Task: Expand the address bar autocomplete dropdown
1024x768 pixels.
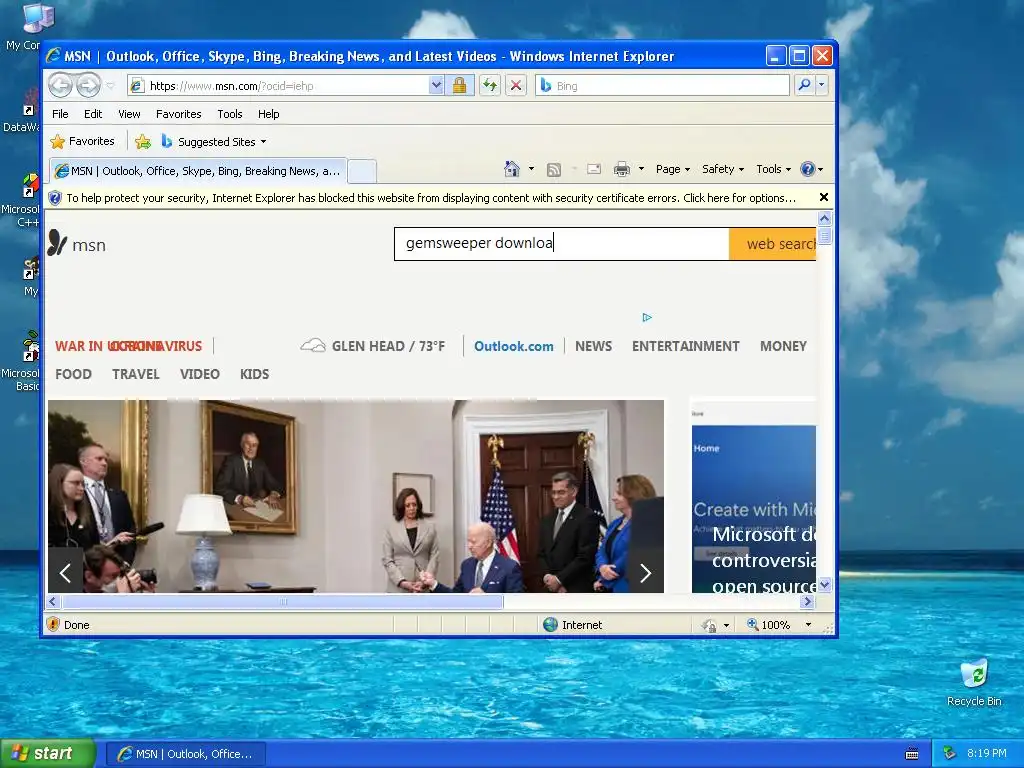Action: [436, 86]
